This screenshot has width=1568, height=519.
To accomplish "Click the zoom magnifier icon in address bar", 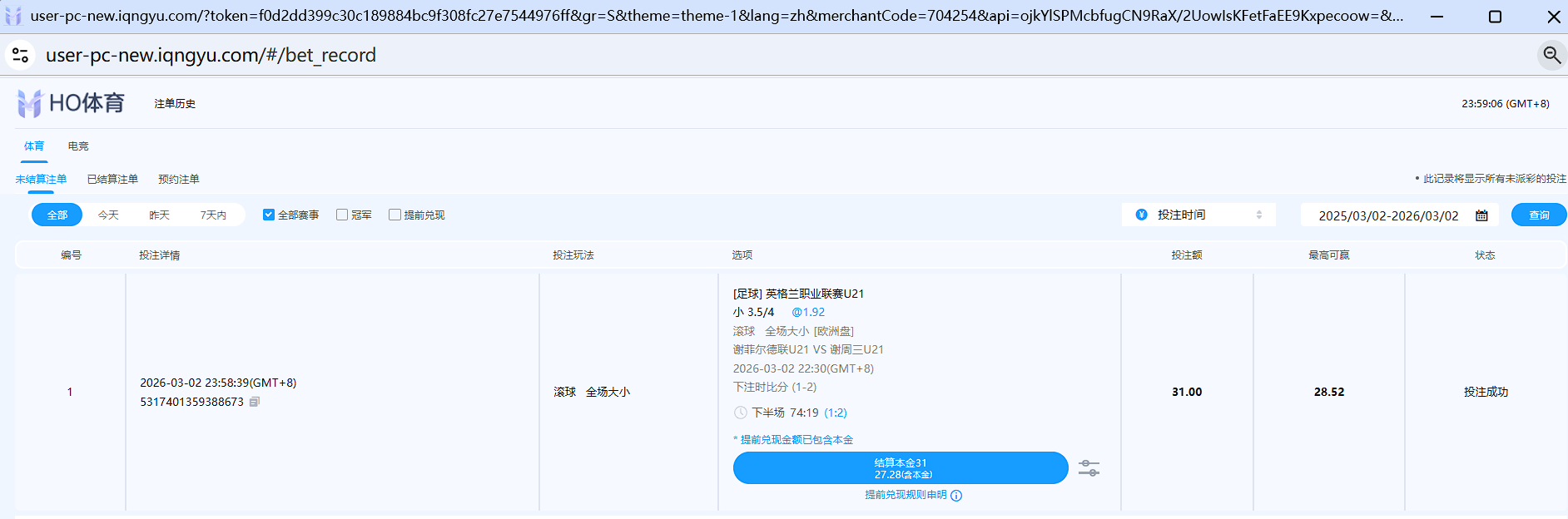I will click(x=1551, y=55).
